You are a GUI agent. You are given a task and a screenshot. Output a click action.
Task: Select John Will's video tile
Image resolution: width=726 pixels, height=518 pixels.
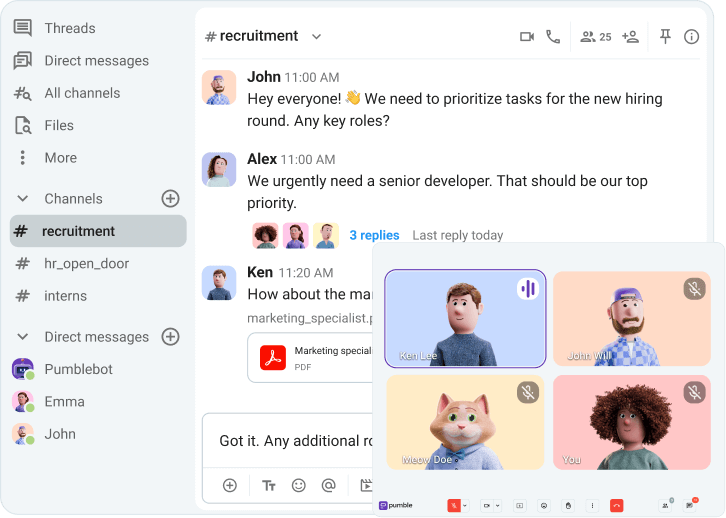click(x=632, y=318)
